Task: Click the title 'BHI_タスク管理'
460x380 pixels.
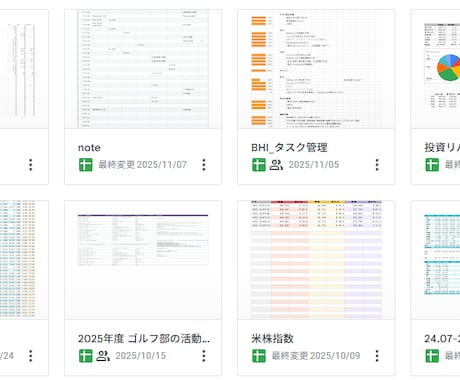Action: (289, 148)
